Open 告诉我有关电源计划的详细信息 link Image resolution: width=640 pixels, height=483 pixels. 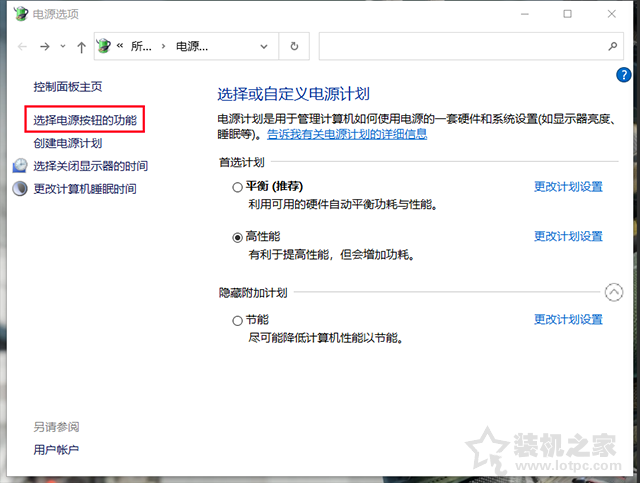(x=347, y=134)
